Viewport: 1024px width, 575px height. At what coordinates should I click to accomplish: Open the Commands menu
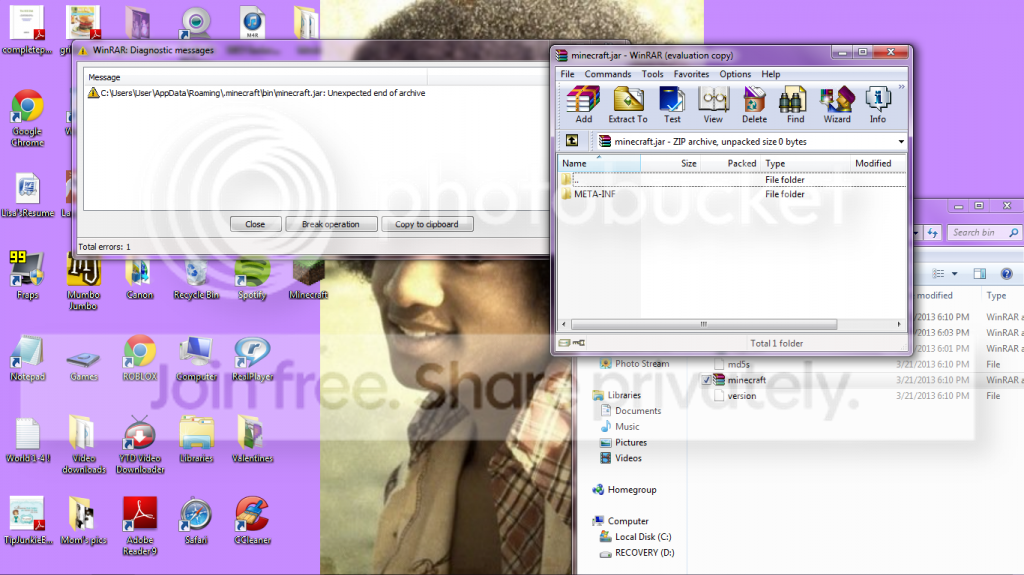pyautogui.click(x=608, y=74)
